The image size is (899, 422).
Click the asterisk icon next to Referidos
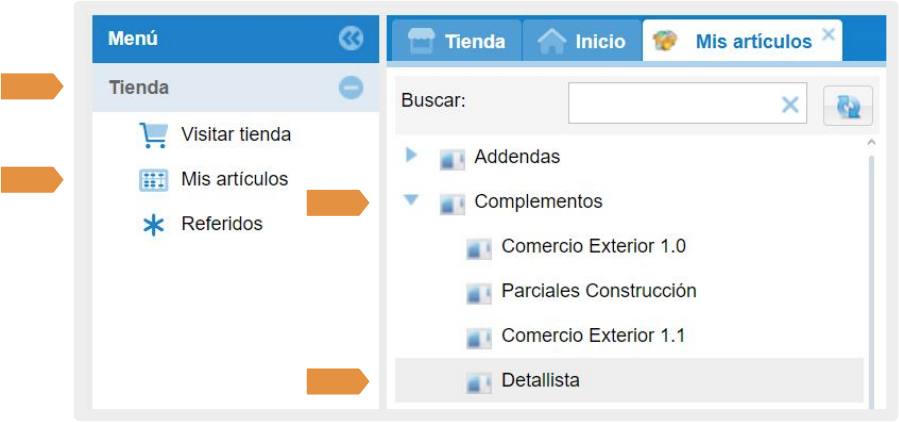[153, 225]
